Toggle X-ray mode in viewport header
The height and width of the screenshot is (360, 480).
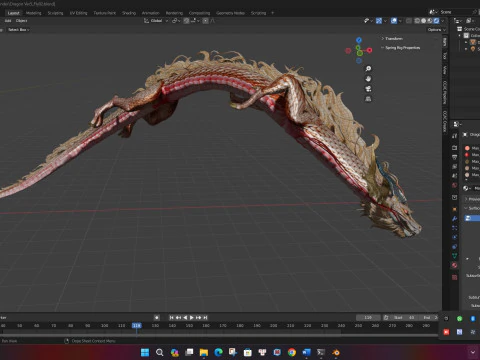(409, 21)
